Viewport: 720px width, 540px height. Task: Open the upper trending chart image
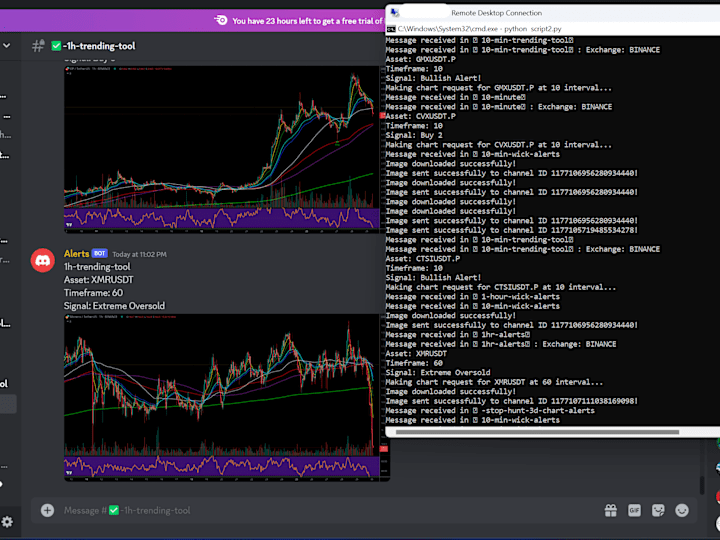pyautogui.click(x=222, y=148)
